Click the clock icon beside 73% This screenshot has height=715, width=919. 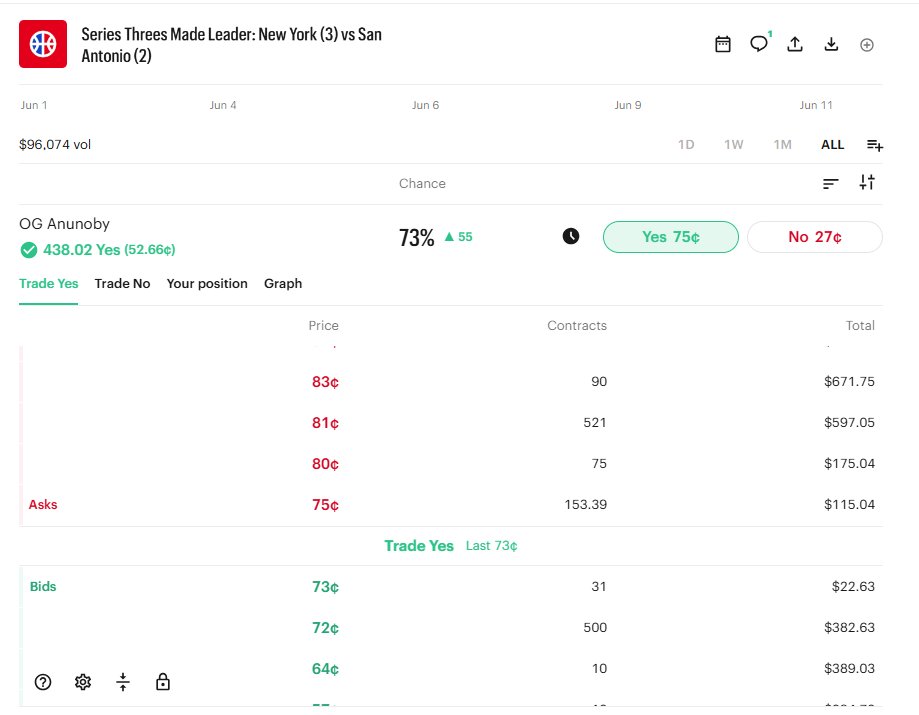(571, 236)
